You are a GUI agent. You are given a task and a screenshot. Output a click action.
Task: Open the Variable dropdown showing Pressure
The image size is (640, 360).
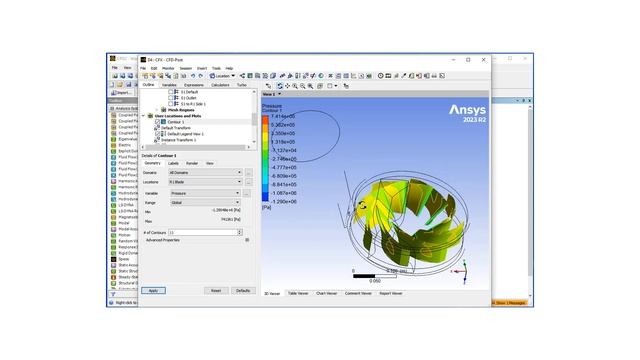(x=205, y=193)
